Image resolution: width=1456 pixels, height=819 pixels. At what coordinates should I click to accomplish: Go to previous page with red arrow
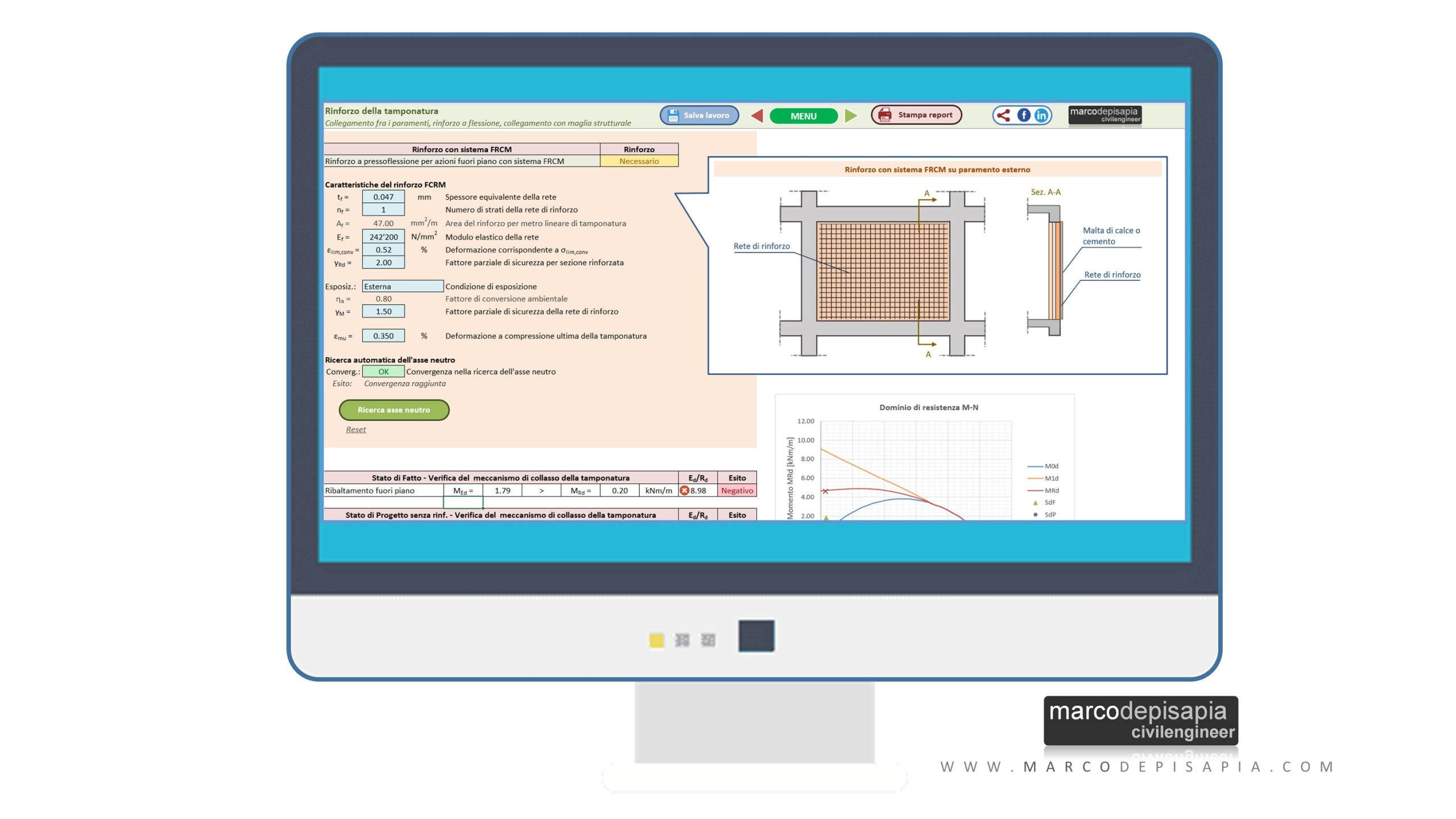tap(757, 116)
